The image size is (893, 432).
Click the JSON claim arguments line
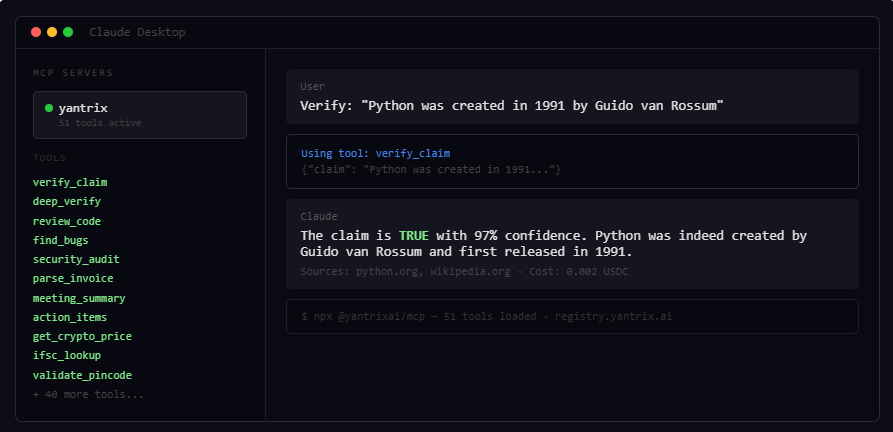(431, 169)
